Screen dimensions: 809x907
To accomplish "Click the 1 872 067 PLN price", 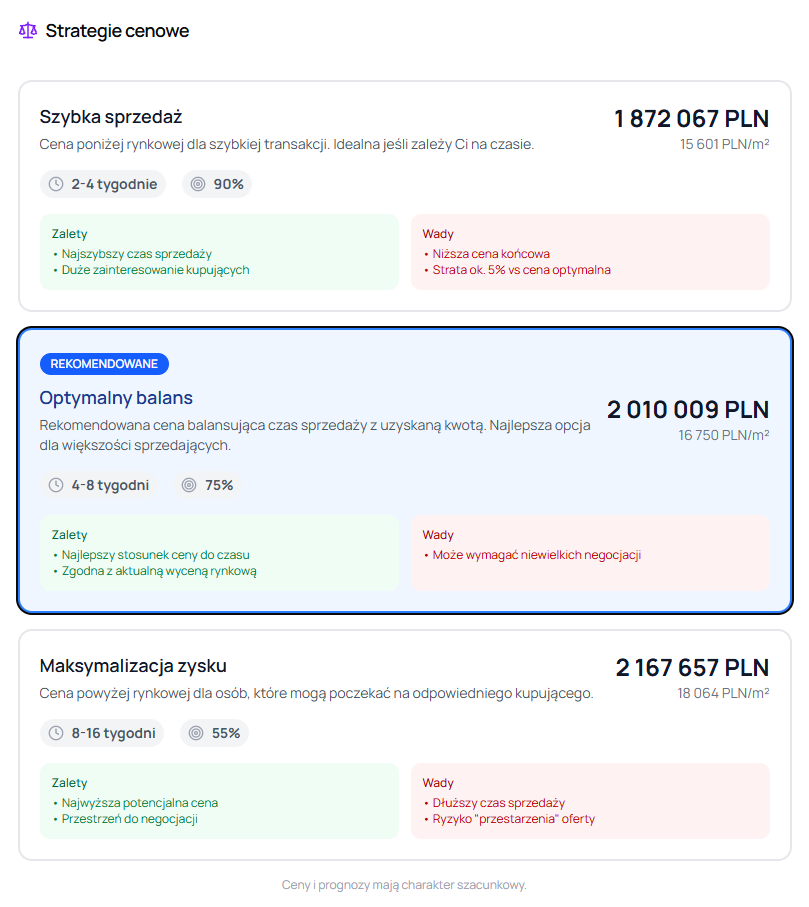I will 691,119.
